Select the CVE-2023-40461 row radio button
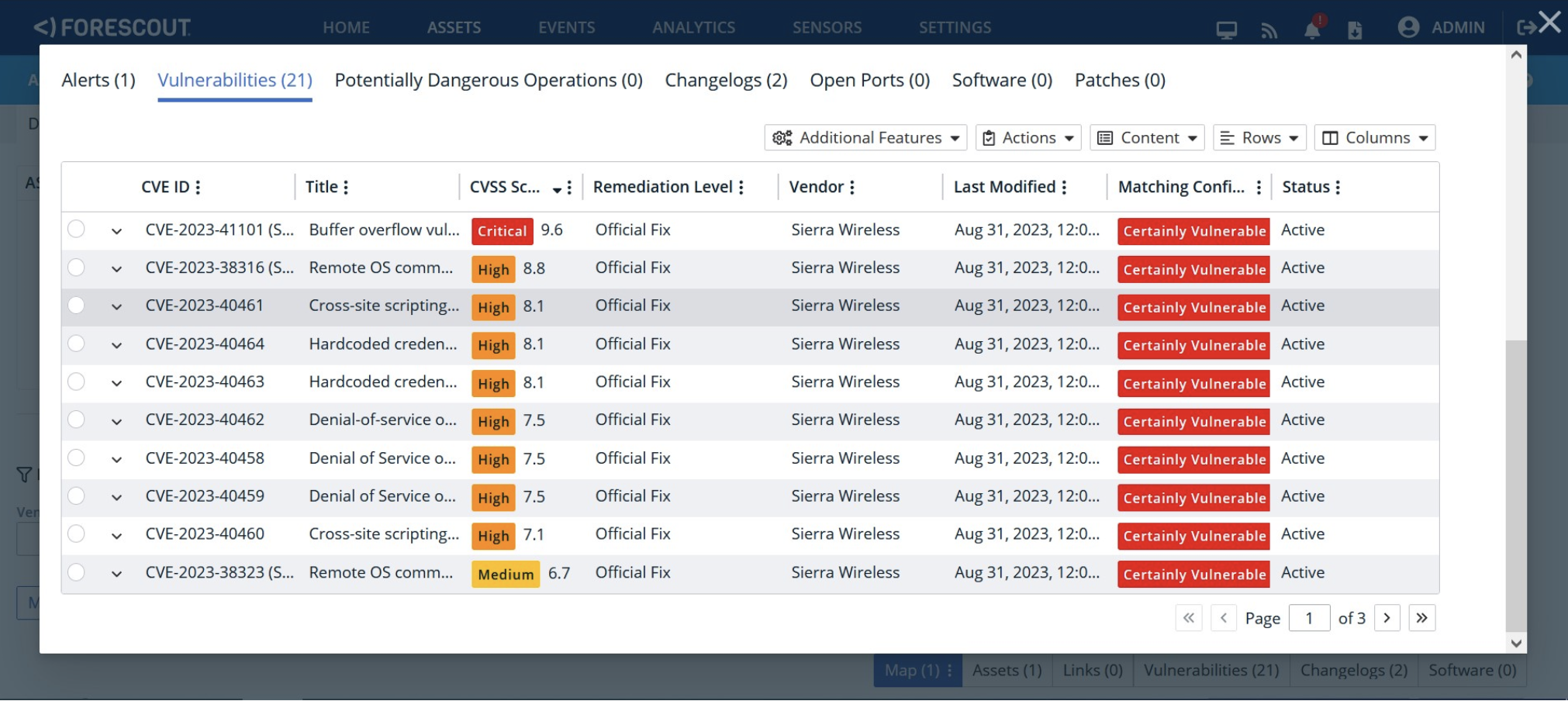Screen dimensions: 1568x701 tap(76, 306)
